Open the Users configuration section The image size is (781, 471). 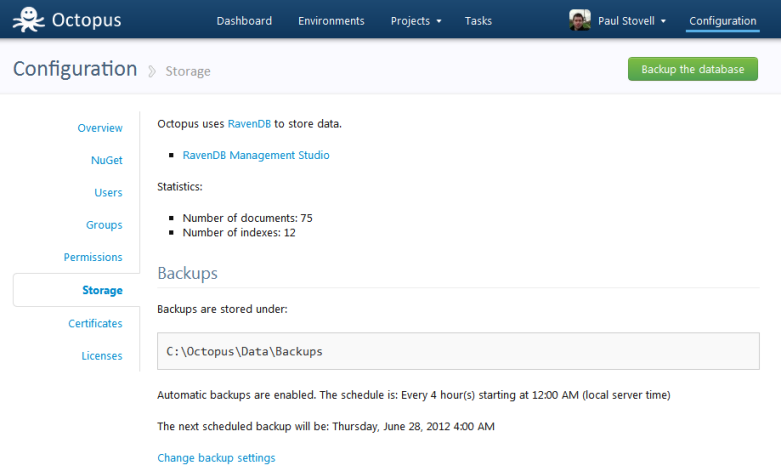(x=108, y=193)
